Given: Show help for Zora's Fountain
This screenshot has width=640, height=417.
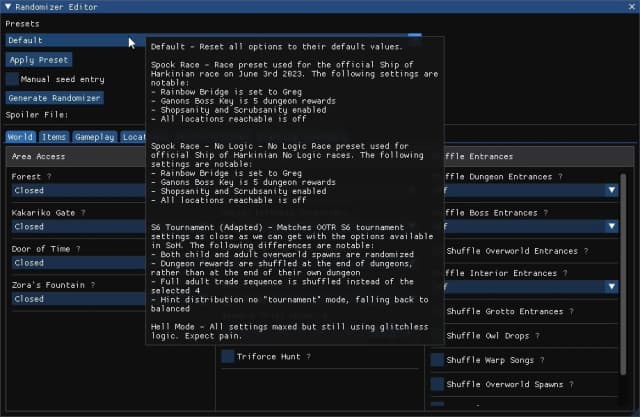Looking at the screenshot, I should coord(93,285).
